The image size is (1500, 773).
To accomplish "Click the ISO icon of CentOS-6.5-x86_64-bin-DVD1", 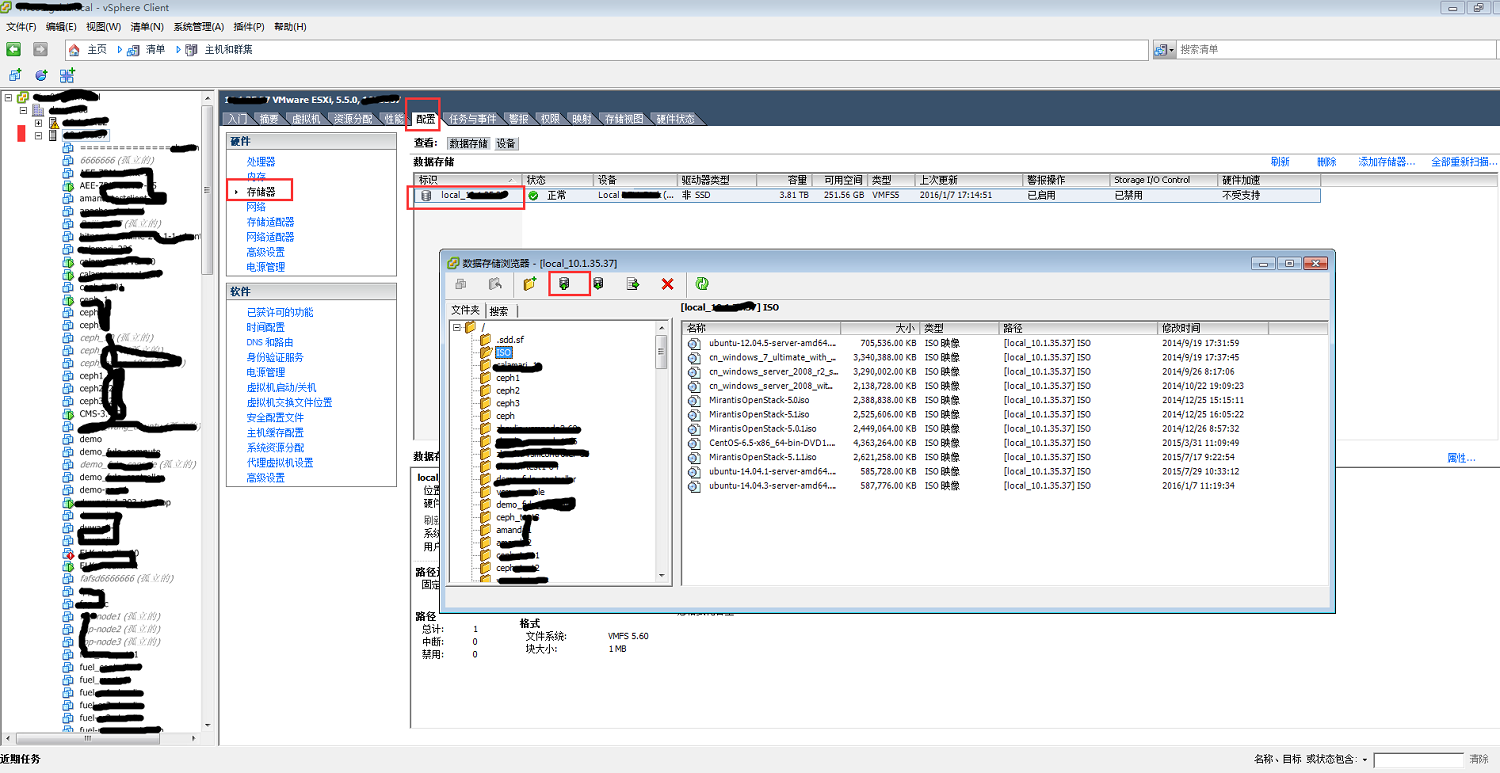I will (694, 443).
